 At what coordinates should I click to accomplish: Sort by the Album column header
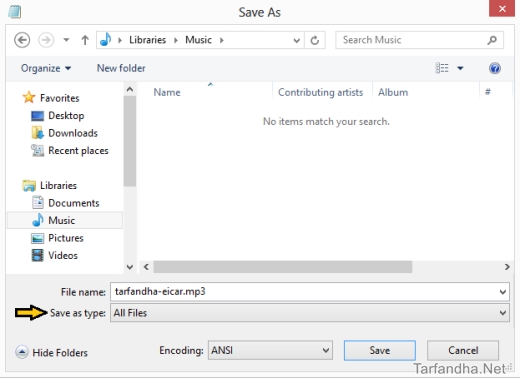[x=393, y=92]
